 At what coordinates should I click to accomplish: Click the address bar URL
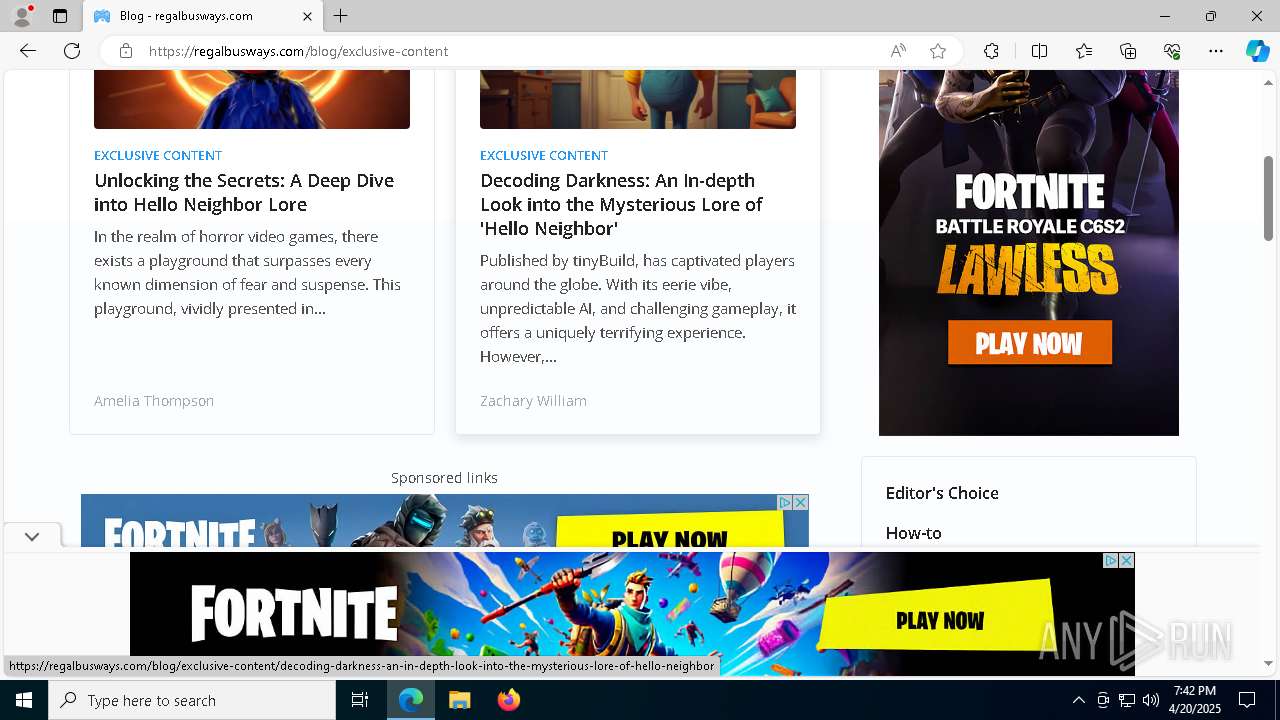click(x=298, y=51)
